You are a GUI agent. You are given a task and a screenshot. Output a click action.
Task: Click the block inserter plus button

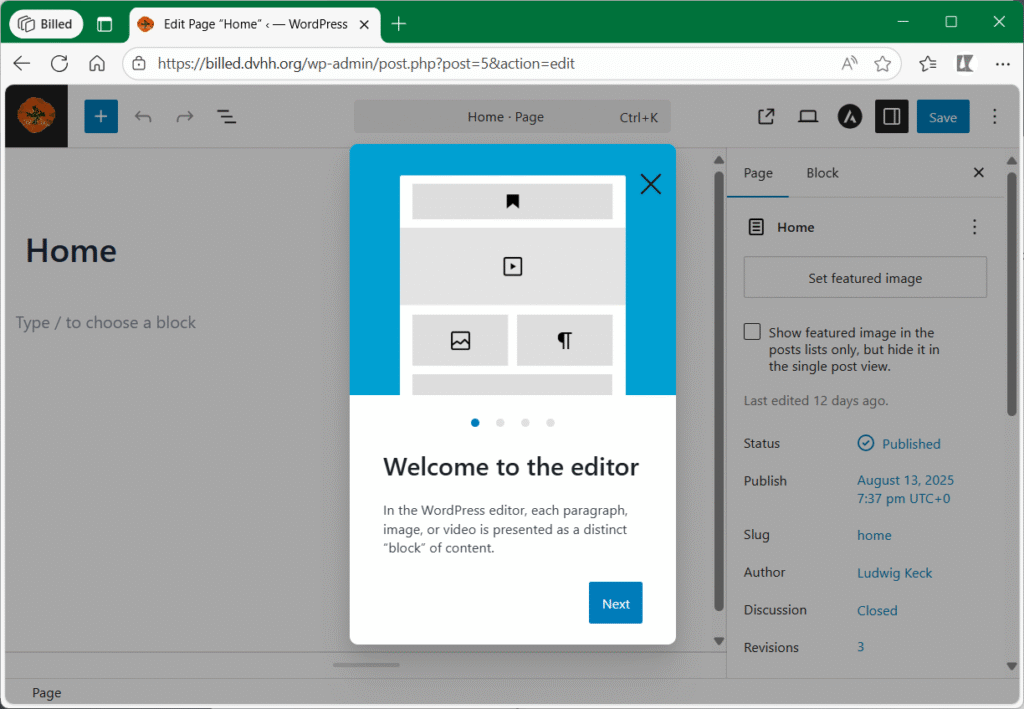pos(101,117)
